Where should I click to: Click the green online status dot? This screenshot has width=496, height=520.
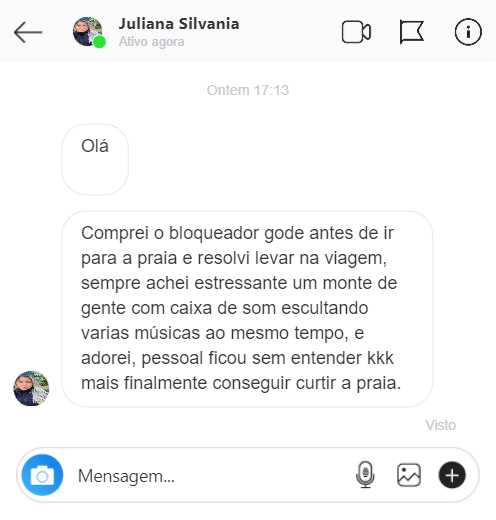coord(99,42)
